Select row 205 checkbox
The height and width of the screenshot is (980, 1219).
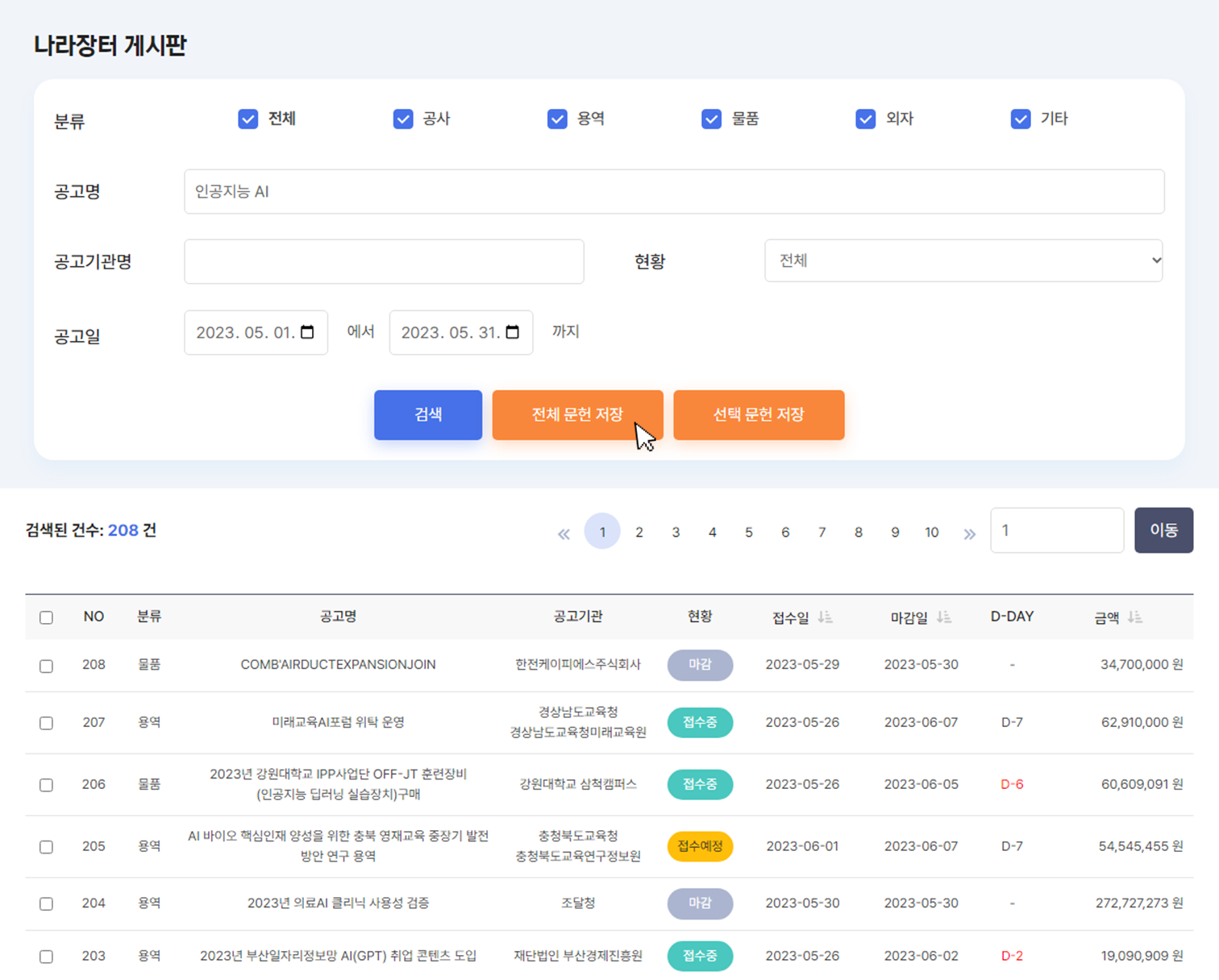click(x=47, y=847)
